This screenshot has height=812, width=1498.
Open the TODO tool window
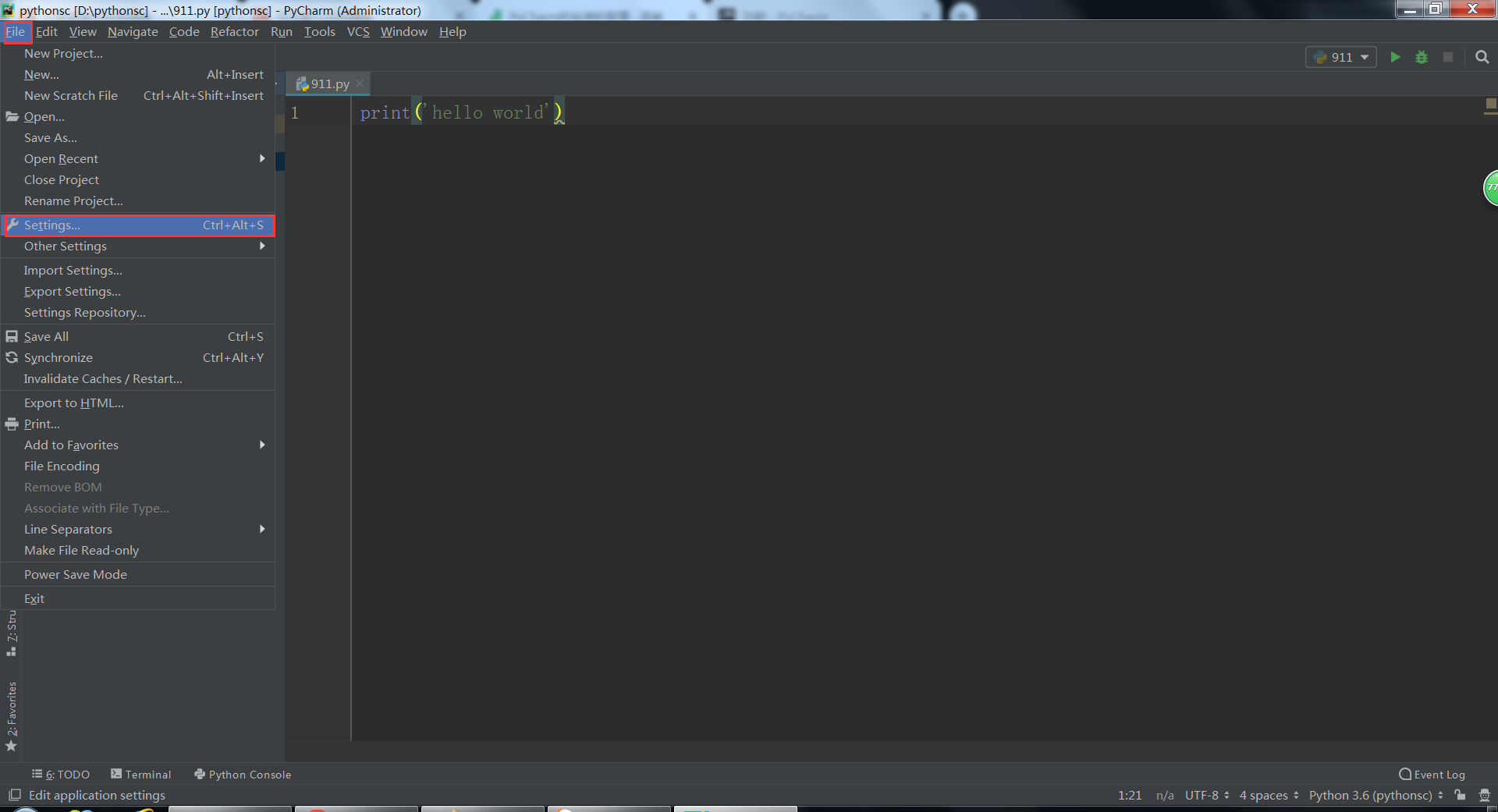coord(67,774)
